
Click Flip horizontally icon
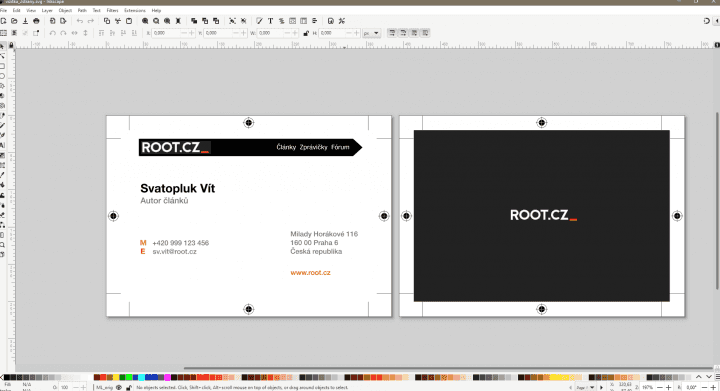(x=74, y=33)
